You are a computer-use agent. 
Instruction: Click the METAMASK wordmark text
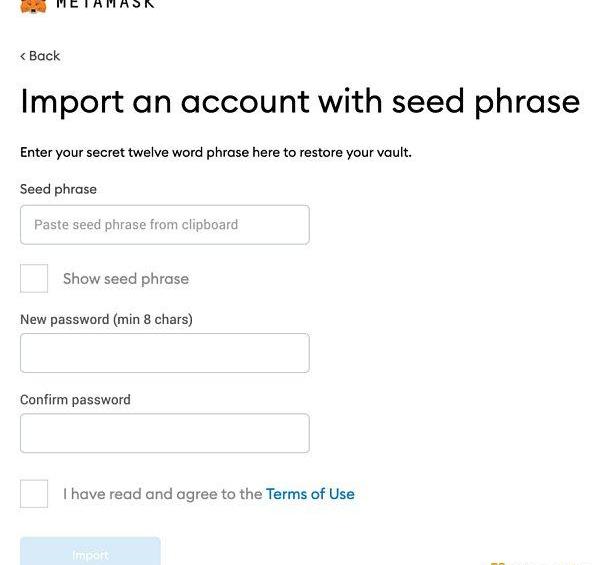coord(105,4)
